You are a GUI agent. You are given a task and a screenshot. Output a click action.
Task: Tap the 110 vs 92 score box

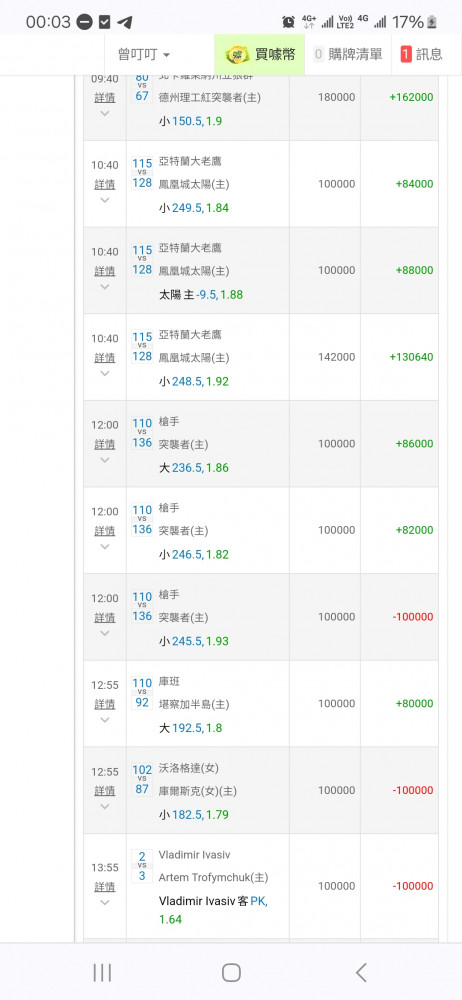tap(142, 693)
